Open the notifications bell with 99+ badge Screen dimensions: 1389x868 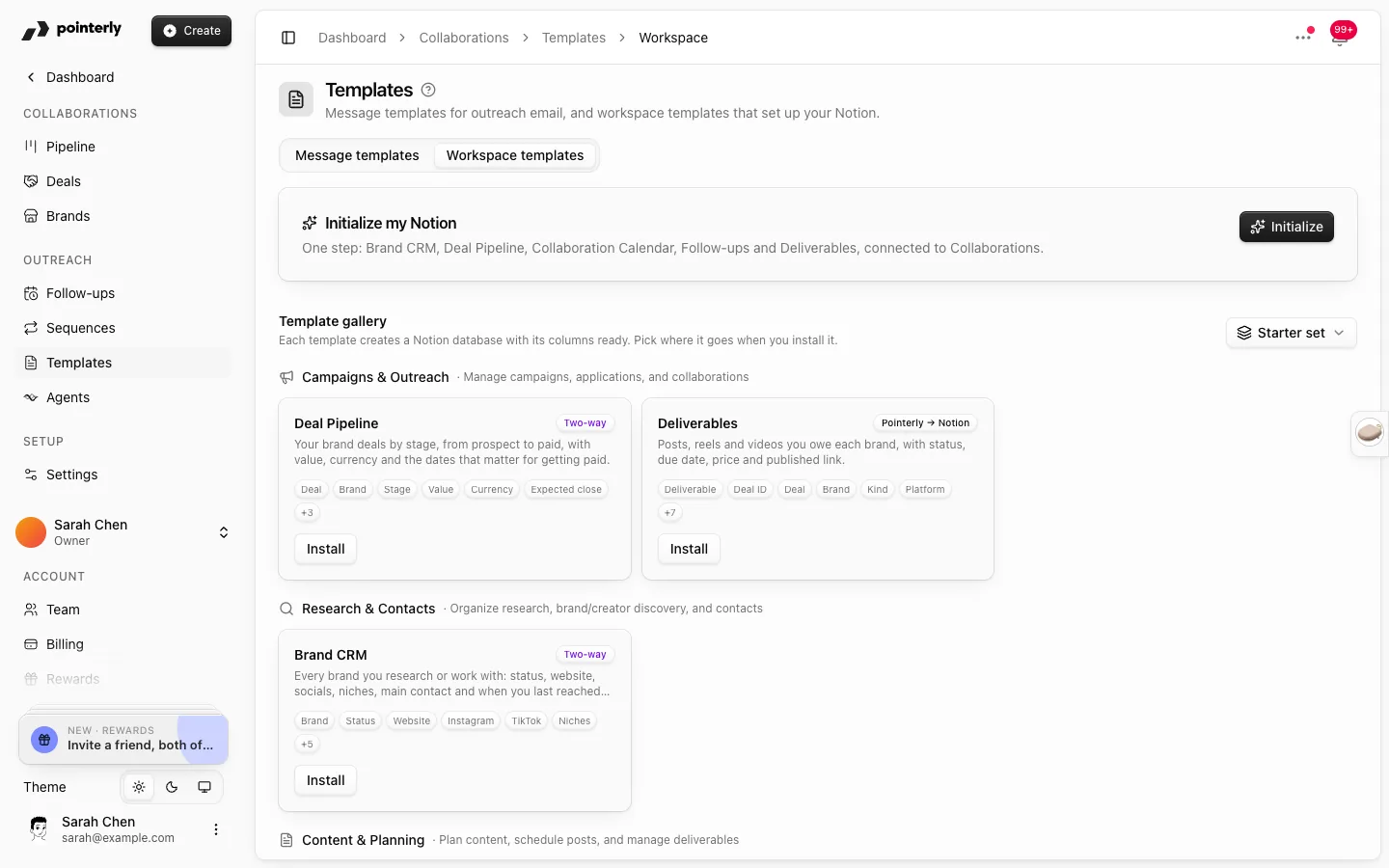click(x=1341, y=35)
